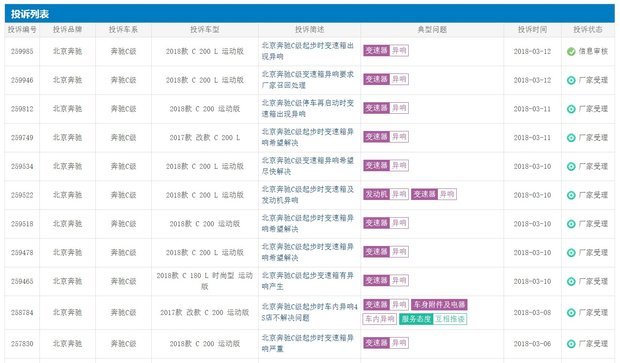Open complaint 起步时车内异响4S店不解决问题
This screenshot has width=620, height=363.
pos(309,312)
